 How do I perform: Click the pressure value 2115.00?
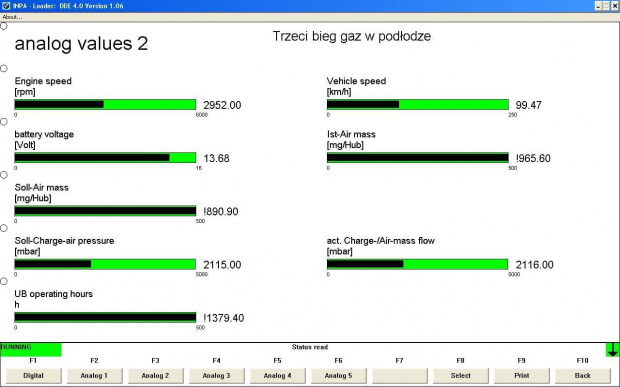click(x=222, y=265)
